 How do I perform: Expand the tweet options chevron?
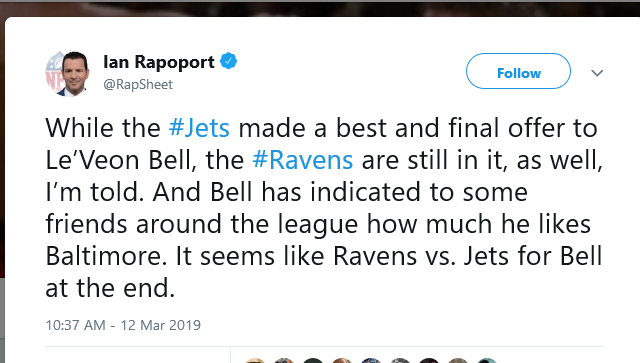pyautogui.click(x=597, y=73)
